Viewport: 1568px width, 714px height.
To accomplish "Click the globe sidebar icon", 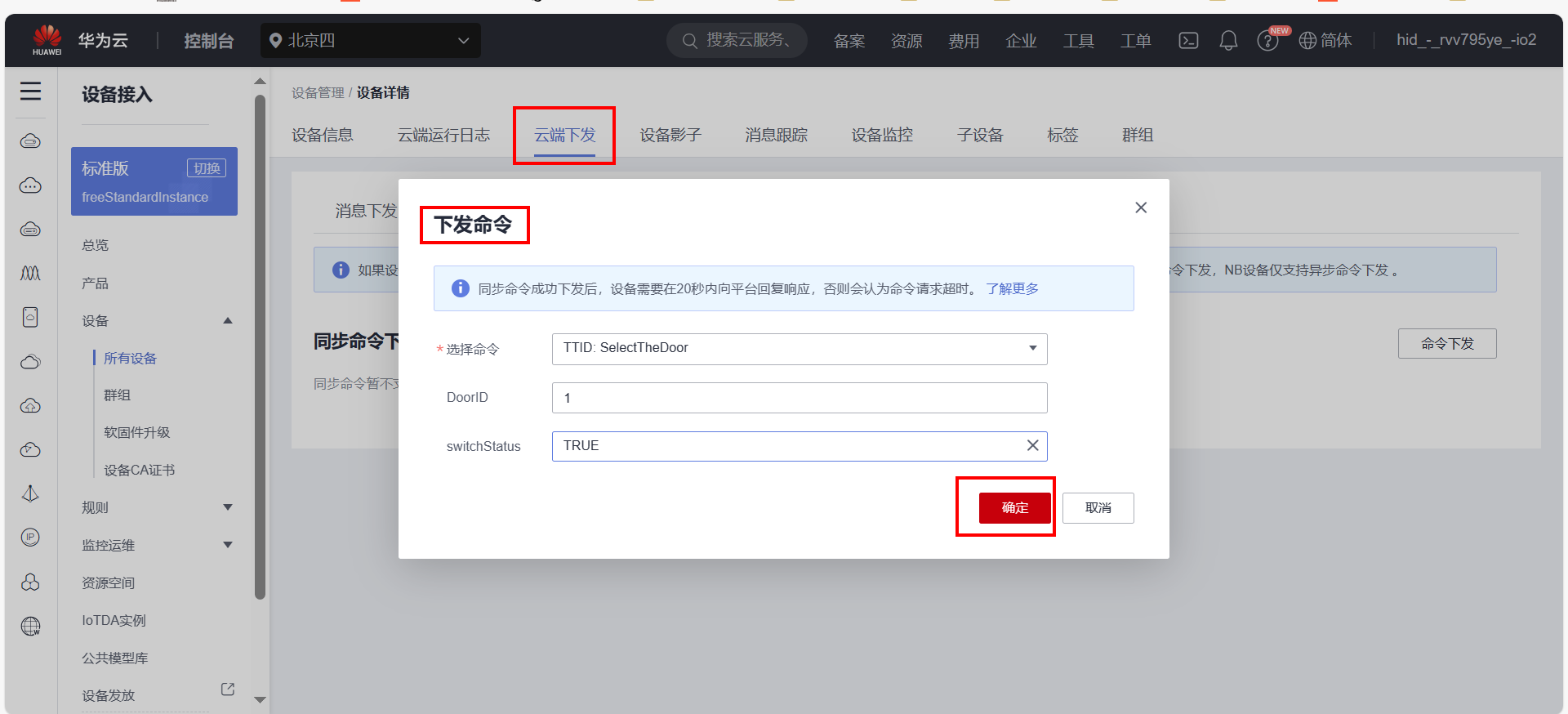I will click(30, 626).
